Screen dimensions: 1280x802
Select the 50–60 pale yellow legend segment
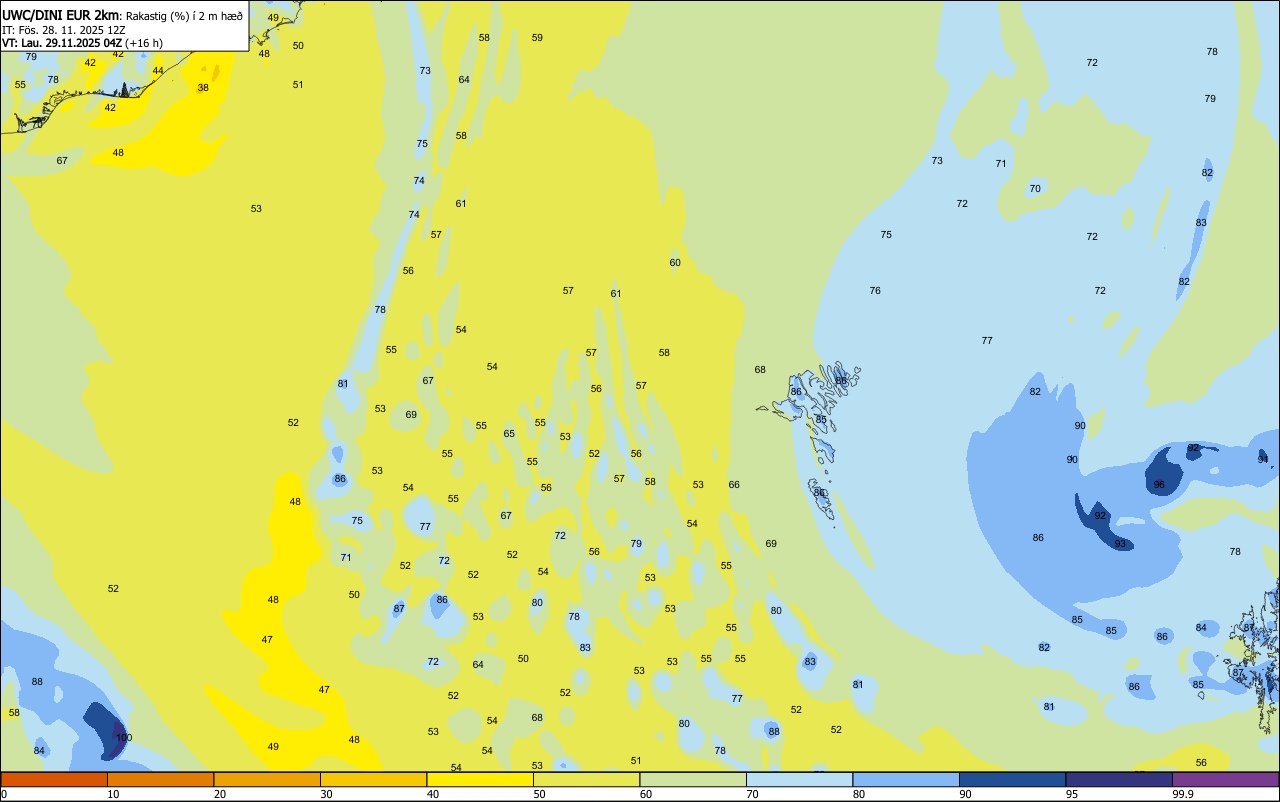(586, 779)
